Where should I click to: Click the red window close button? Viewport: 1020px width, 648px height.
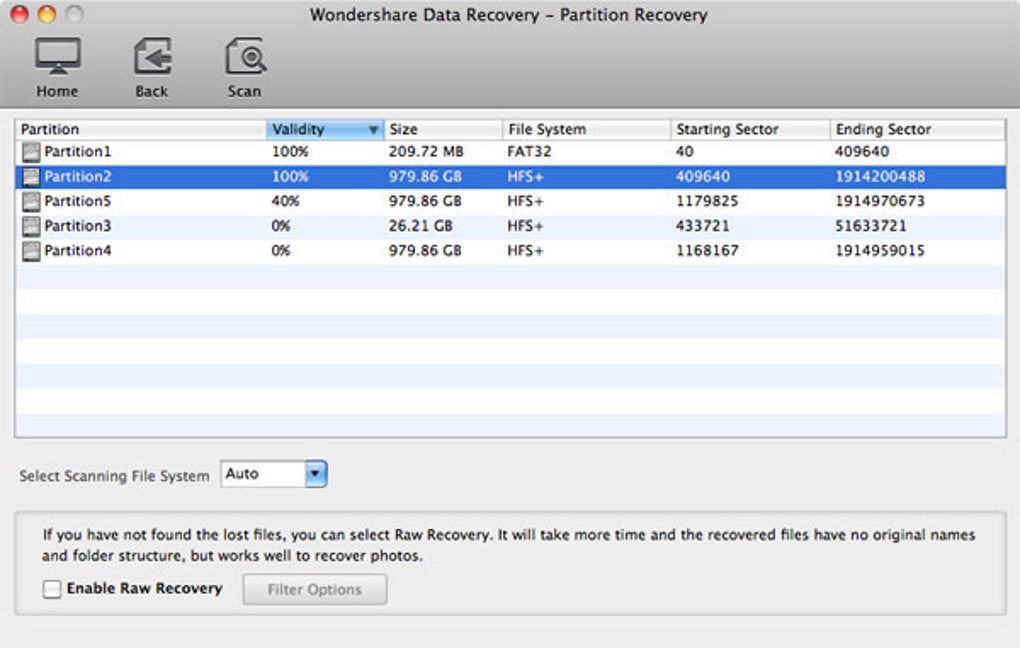coord(19,15)
